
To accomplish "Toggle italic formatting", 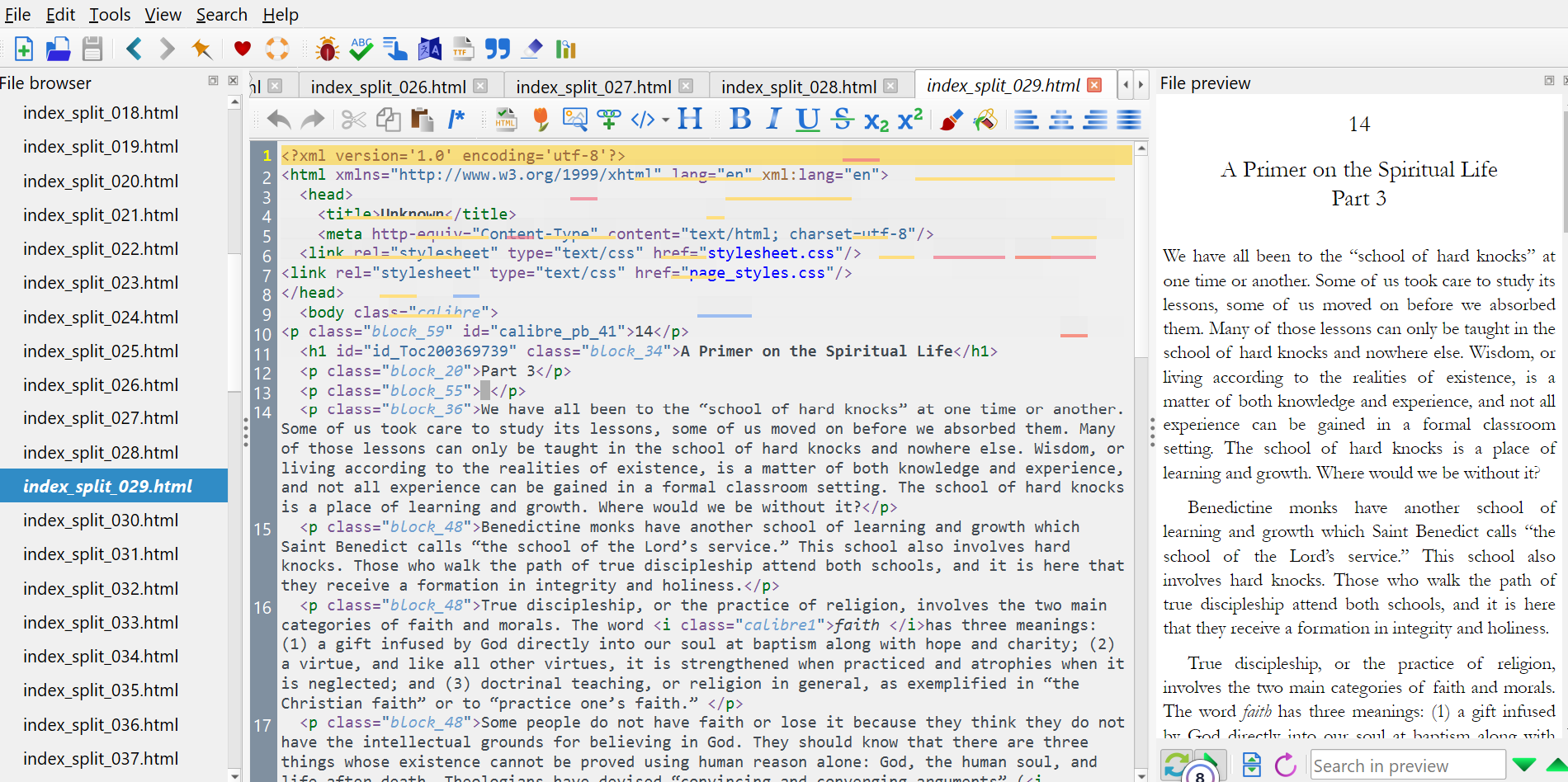I will (x=773, y=120).
